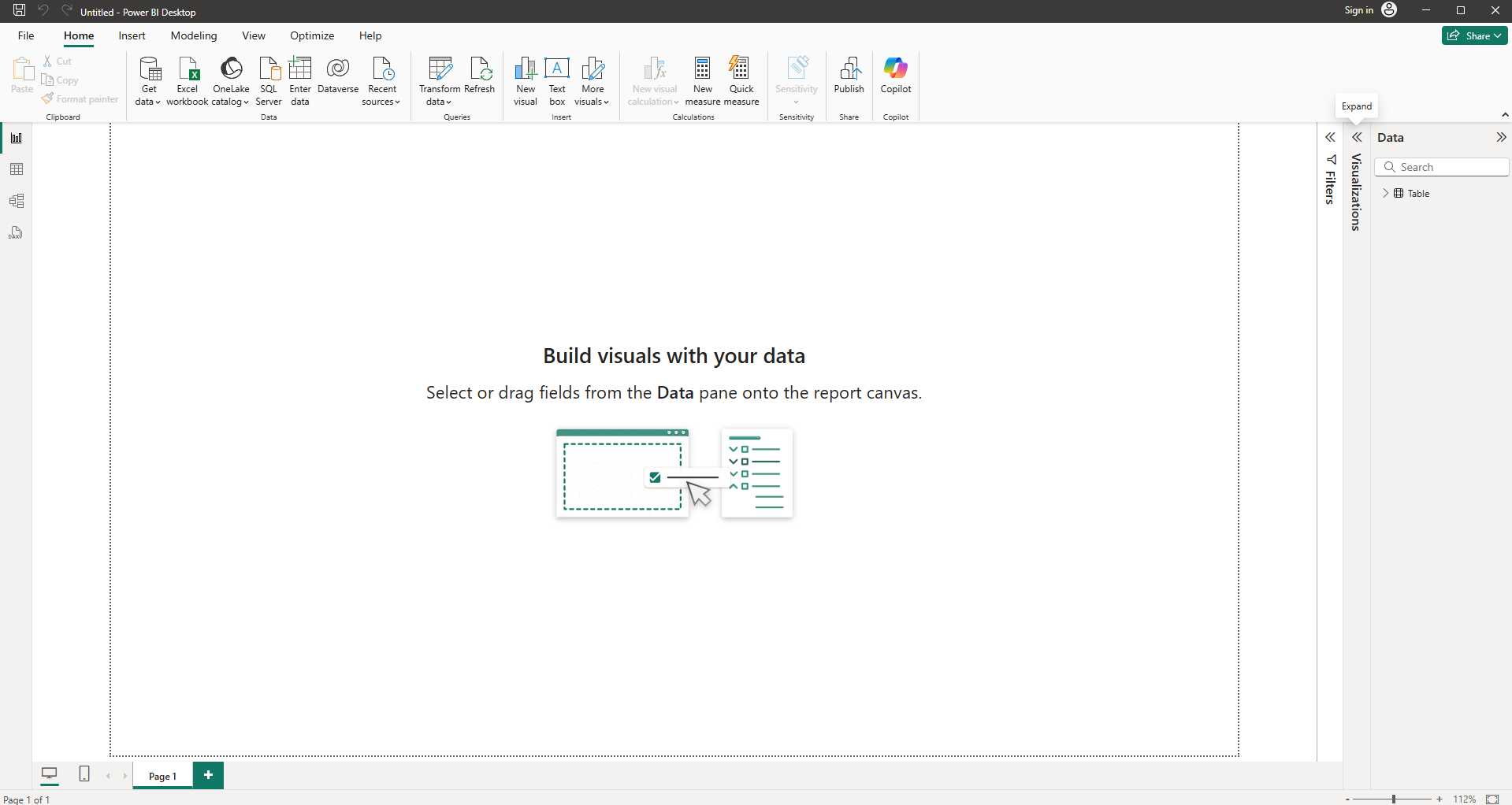
Task: Open Enter data table dialog
Action: point(300,80)
